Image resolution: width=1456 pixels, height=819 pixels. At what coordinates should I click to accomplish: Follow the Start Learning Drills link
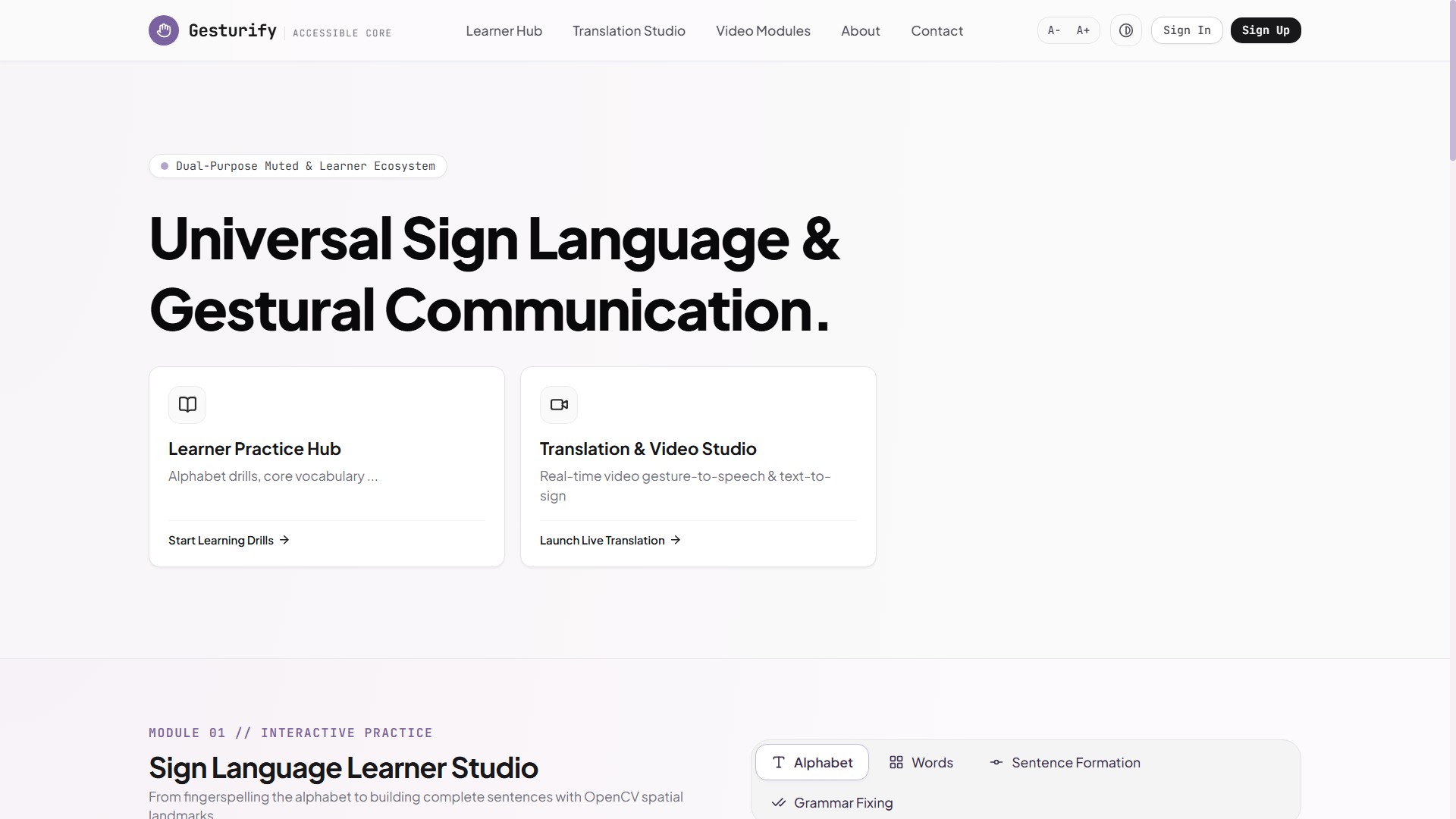click(229, 540)
